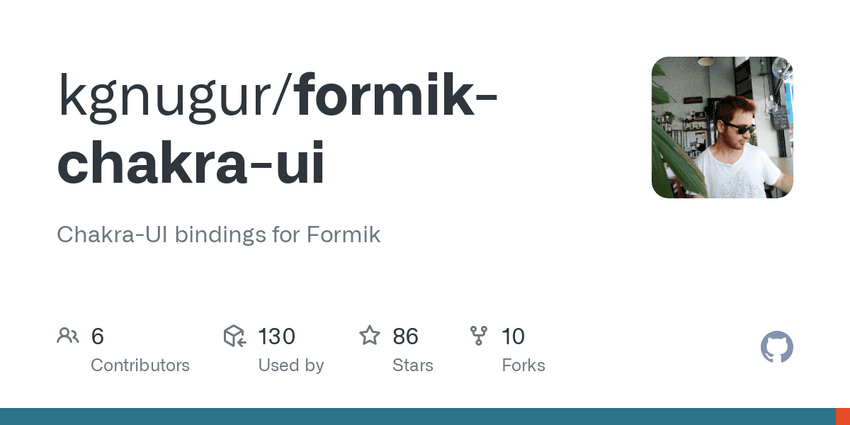Click 'chakra-ui' on the title's second line
850x425 pixels.
point(191,164)
